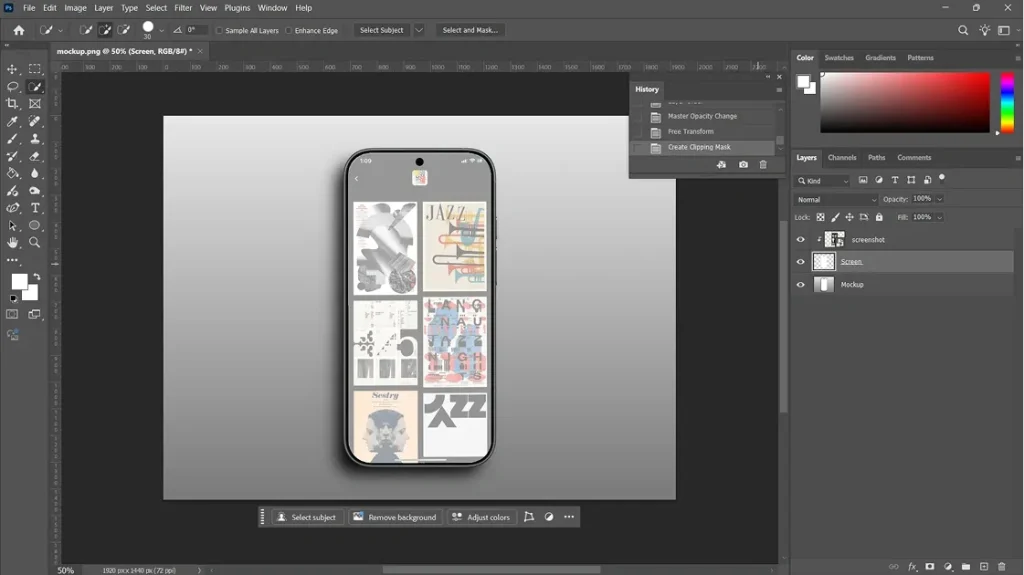The height and width of the screenshot is (575, 1024).
Task: Select the Brush tool
Action: (12, 139)
